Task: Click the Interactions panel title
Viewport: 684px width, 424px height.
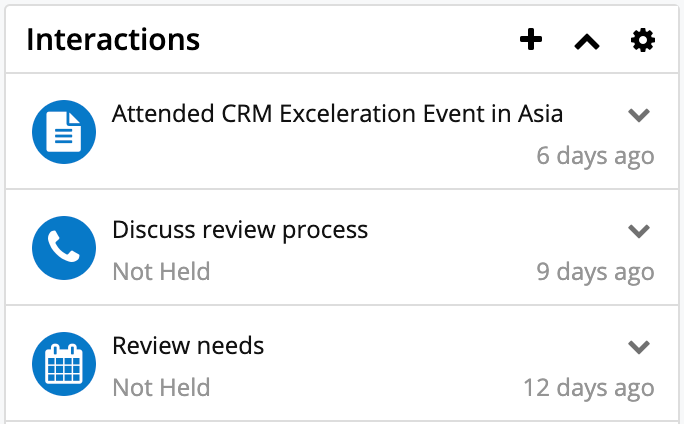Action: point(113,40)
